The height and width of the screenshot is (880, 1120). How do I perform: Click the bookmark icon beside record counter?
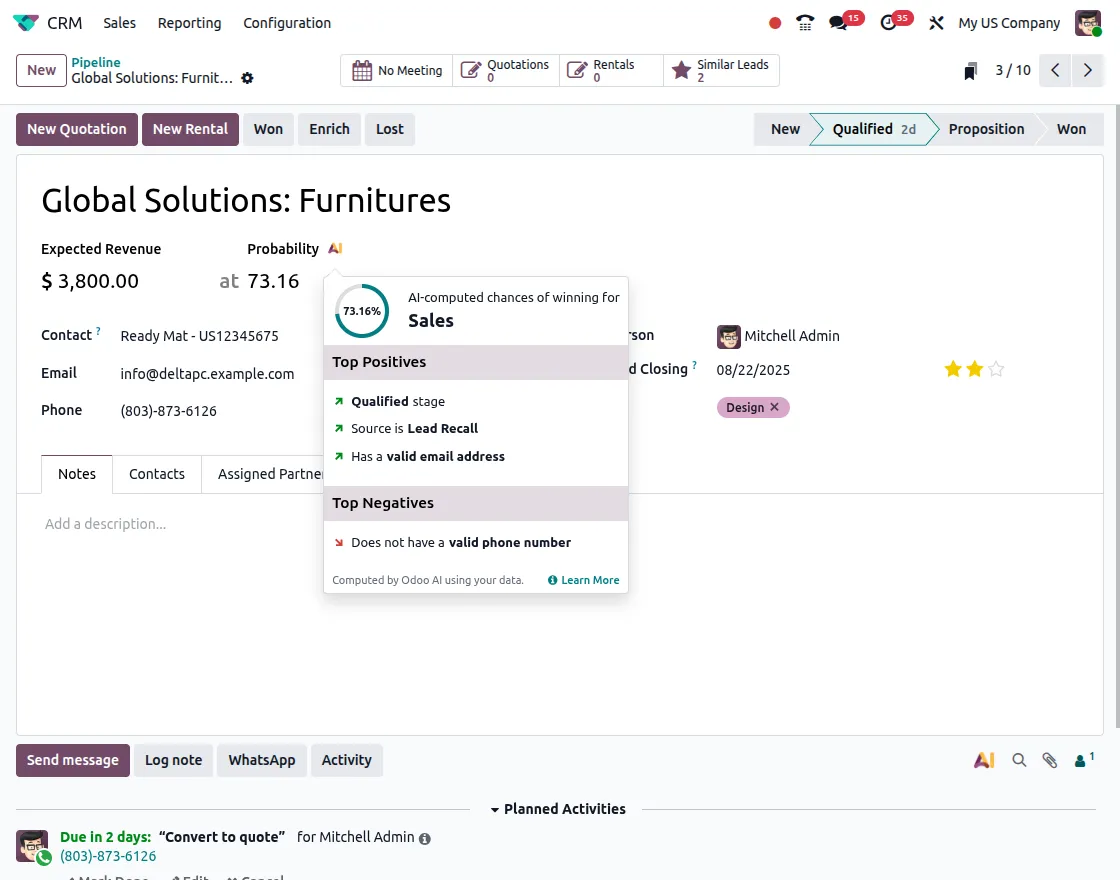(970, 71)
